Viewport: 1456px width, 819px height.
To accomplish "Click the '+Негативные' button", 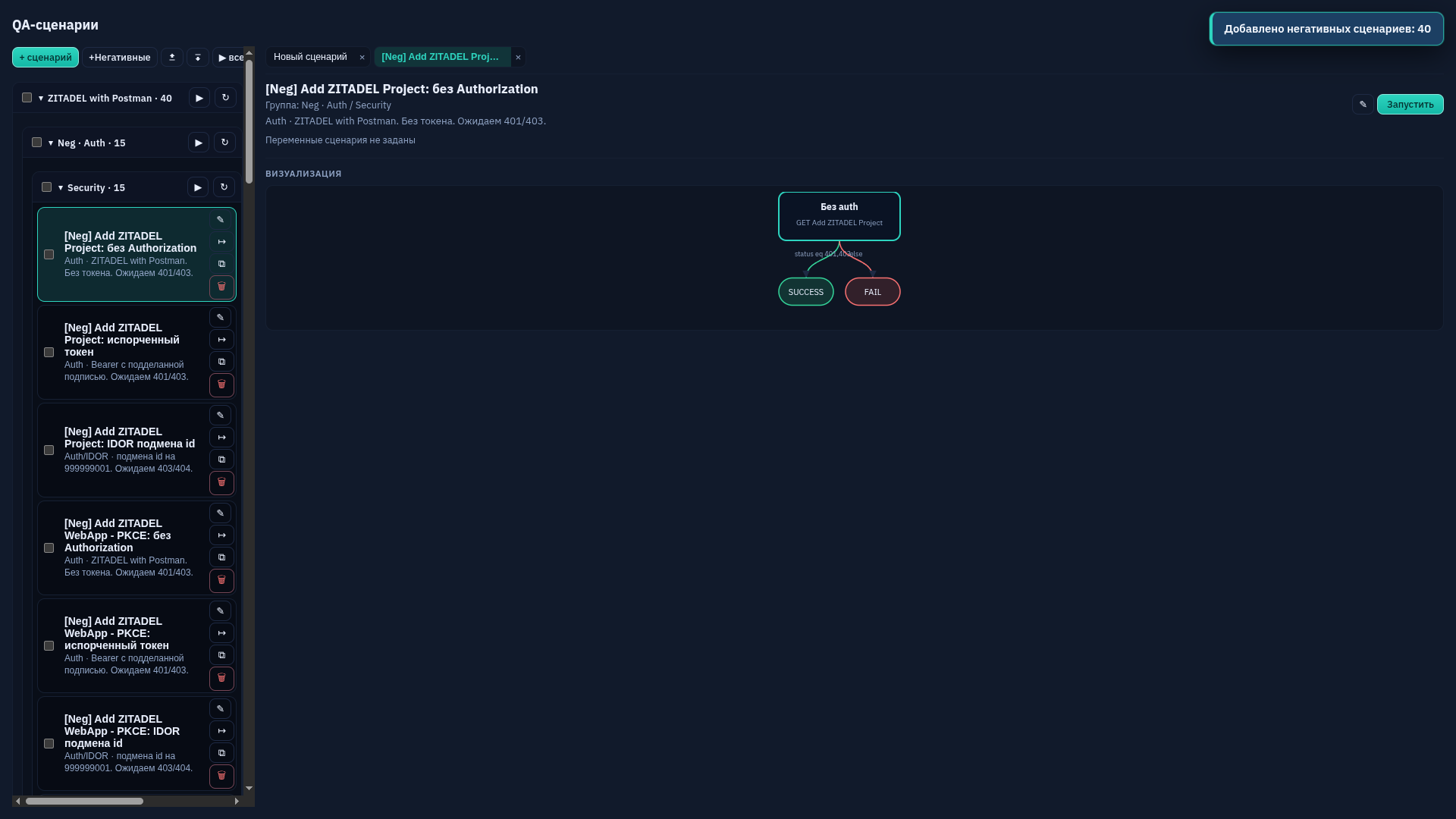I will point(120,58).
